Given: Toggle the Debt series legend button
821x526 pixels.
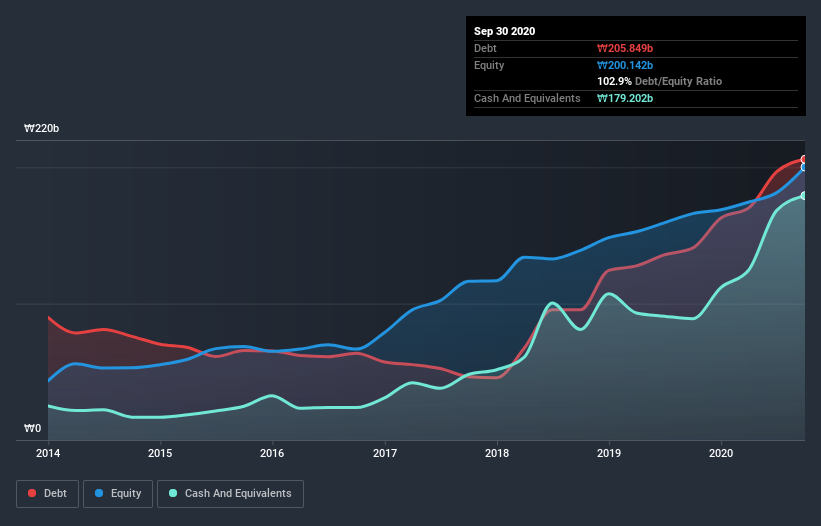Looking at the screenshot, I should coord(47,494).
